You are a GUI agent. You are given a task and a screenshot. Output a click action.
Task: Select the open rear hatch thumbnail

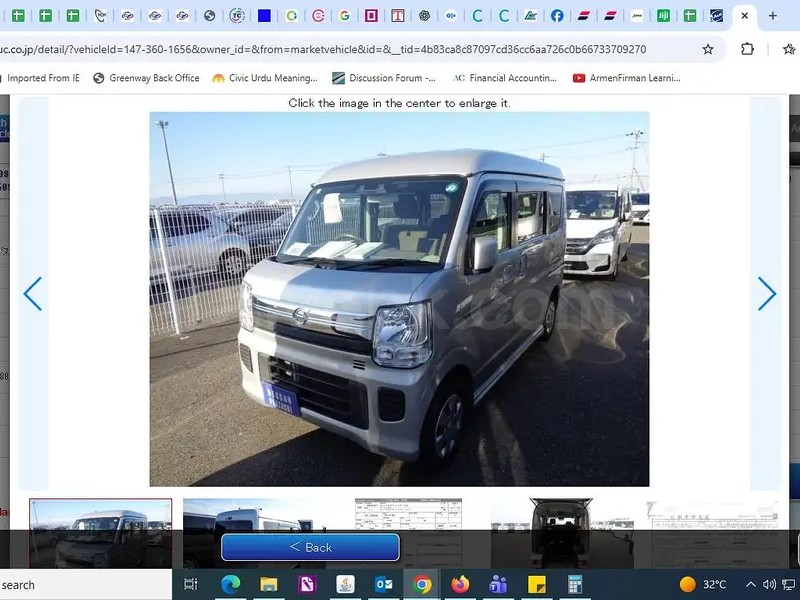tap(561, 533)
